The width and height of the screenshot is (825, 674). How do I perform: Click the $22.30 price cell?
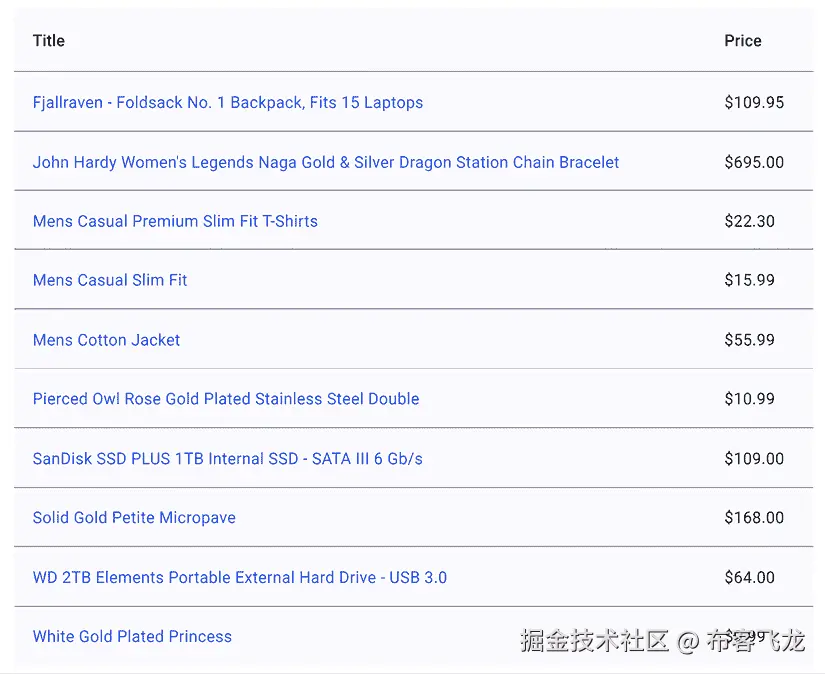pyautogui.click(x=750, y=221)
